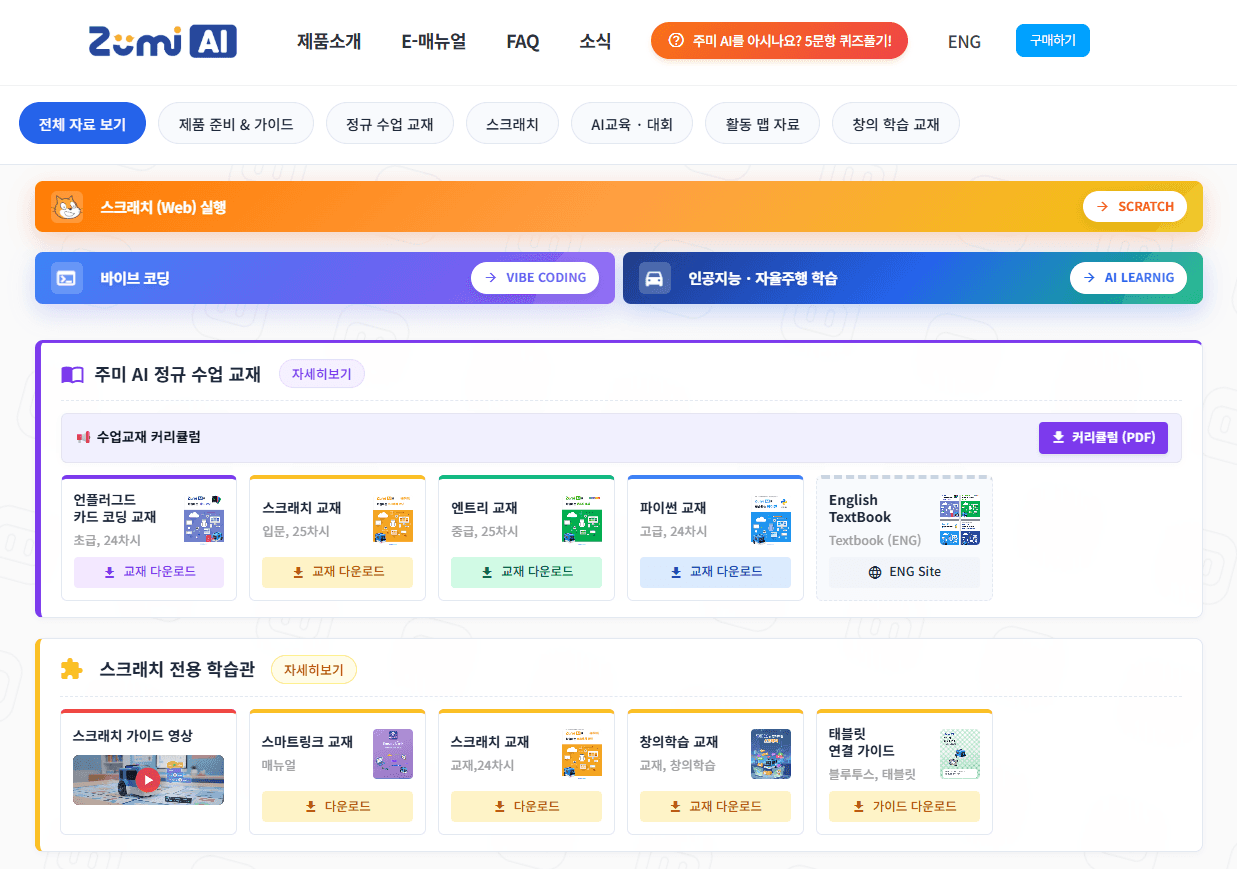Click 자세히보기 next to 스크래치 전용 학습관

(314, 670)
